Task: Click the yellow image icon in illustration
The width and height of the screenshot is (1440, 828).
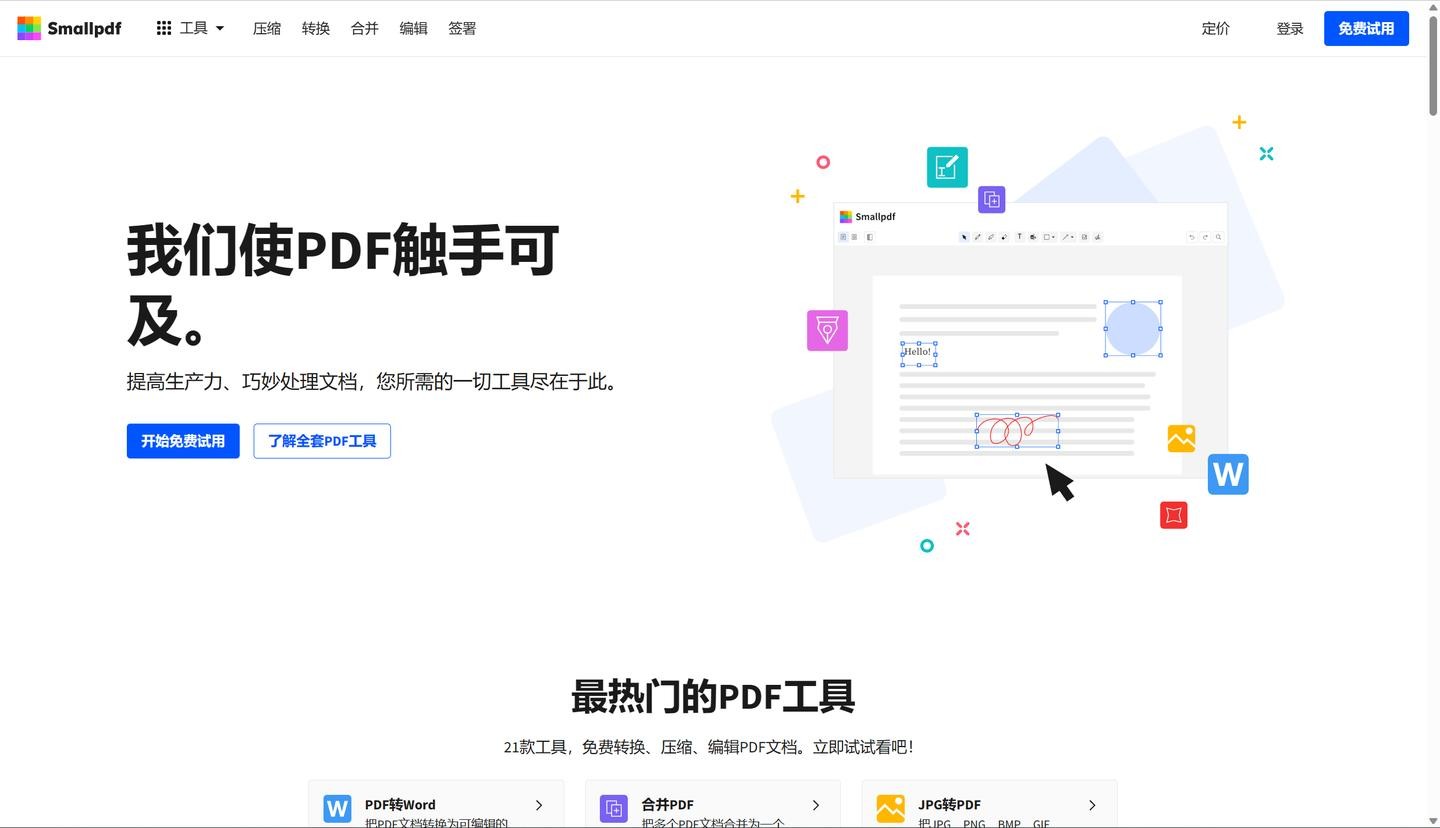Action: click(x=1181, y=438)
